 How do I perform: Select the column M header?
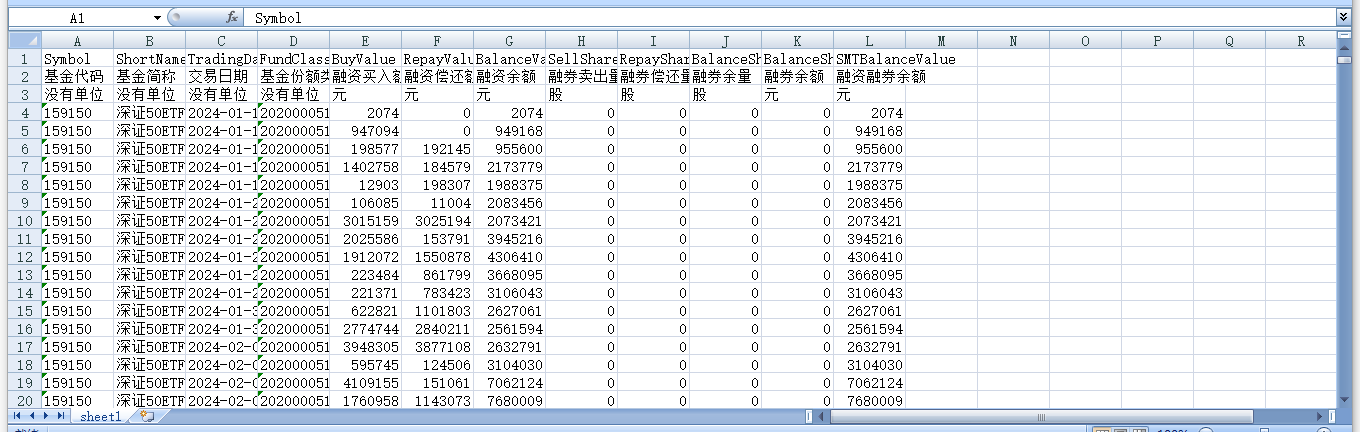pos(941,41)
